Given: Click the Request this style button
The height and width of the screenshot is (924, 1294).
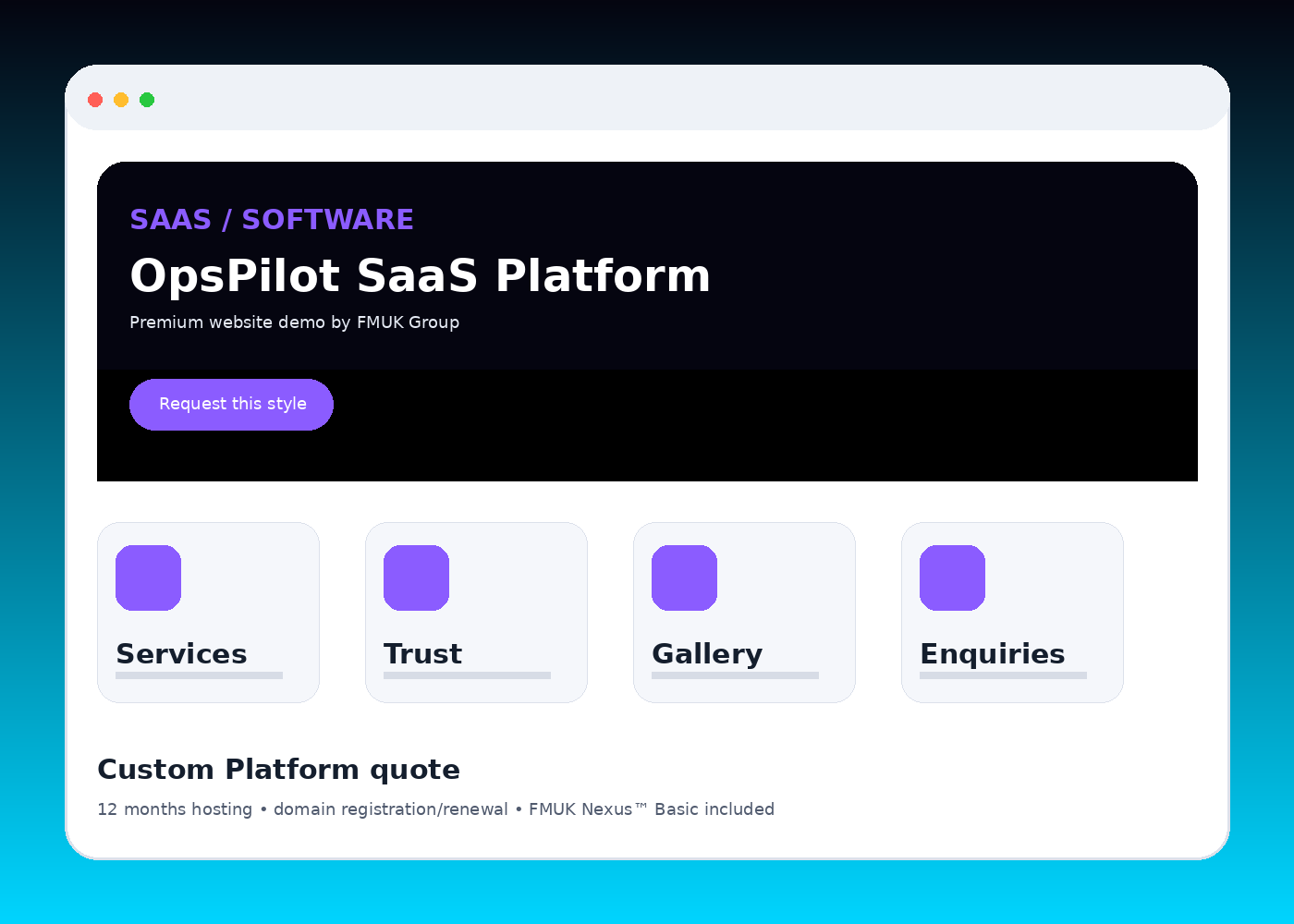Looking at the screenshot, I should (x=231, y=405).
